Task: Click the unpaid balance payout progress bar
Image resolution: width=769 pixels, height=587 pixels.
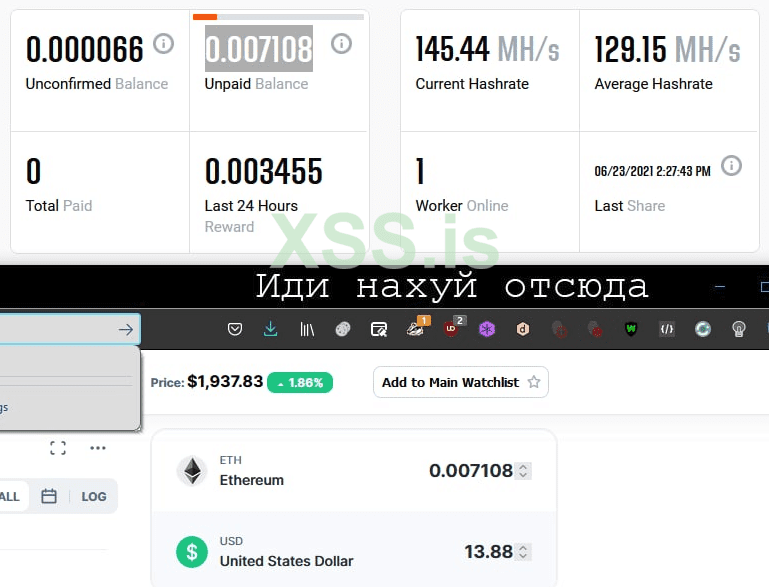Action: 278,17
